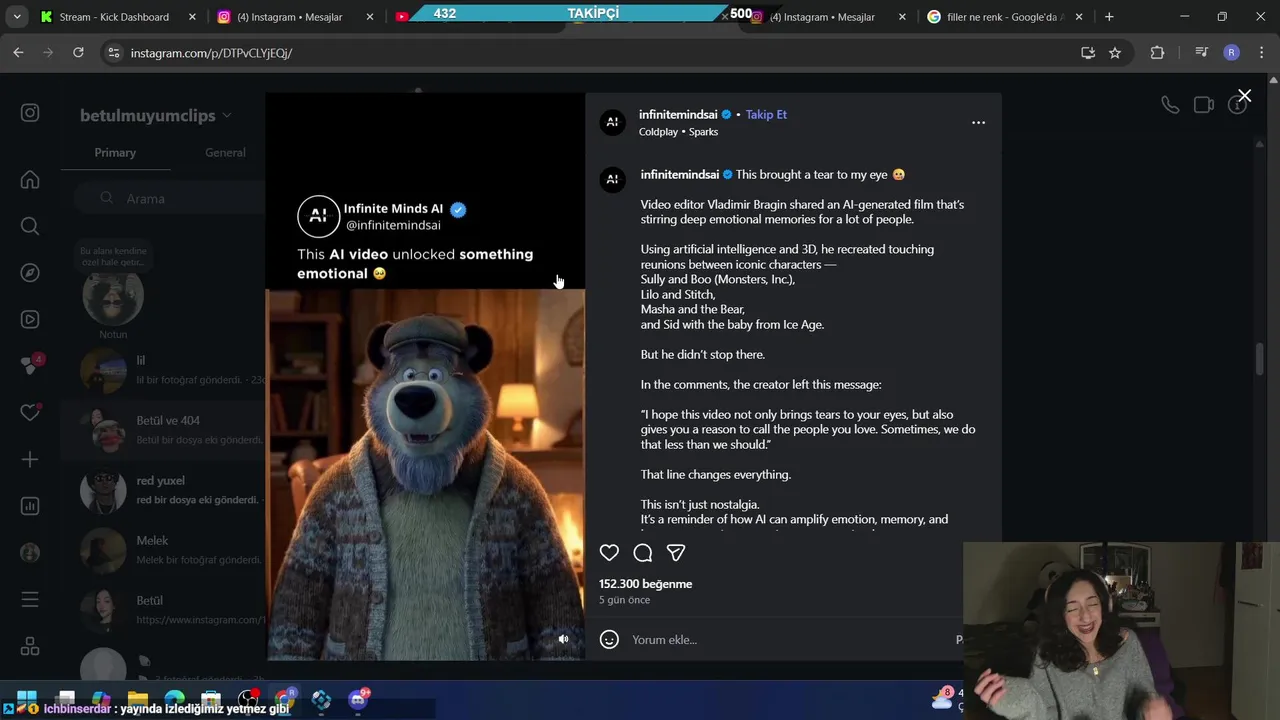
Task: Open conversation with Melek
Action: [162, 550]
